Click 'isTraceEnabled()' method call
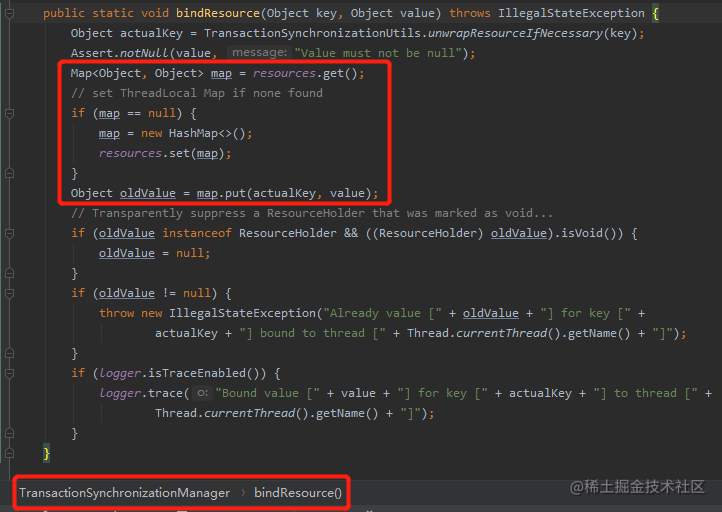The height and width of the screenshot is (512, 722). tap(207, 373)
